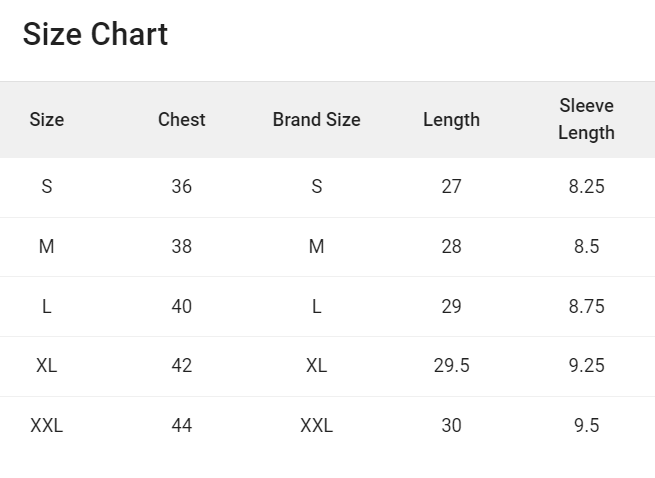Select length value 29.5

[452, 366]
